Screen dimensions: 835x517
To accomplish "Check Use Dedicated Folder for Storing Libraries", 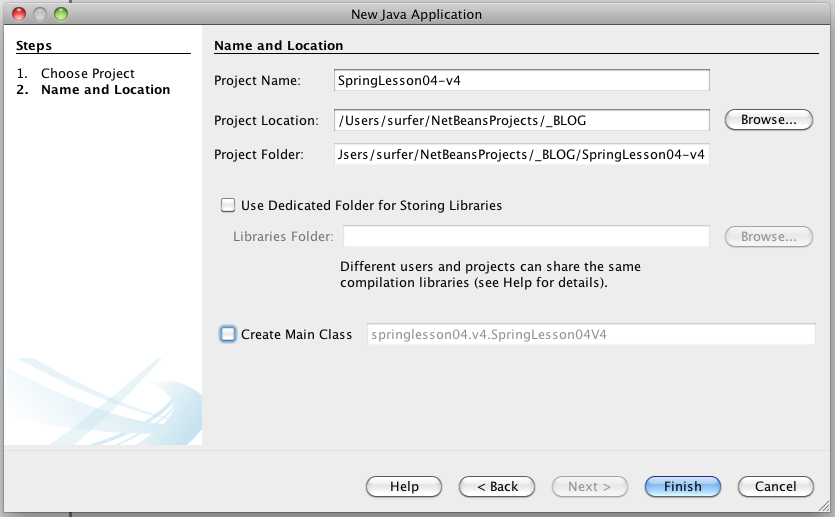I will [x=228, y=205].
